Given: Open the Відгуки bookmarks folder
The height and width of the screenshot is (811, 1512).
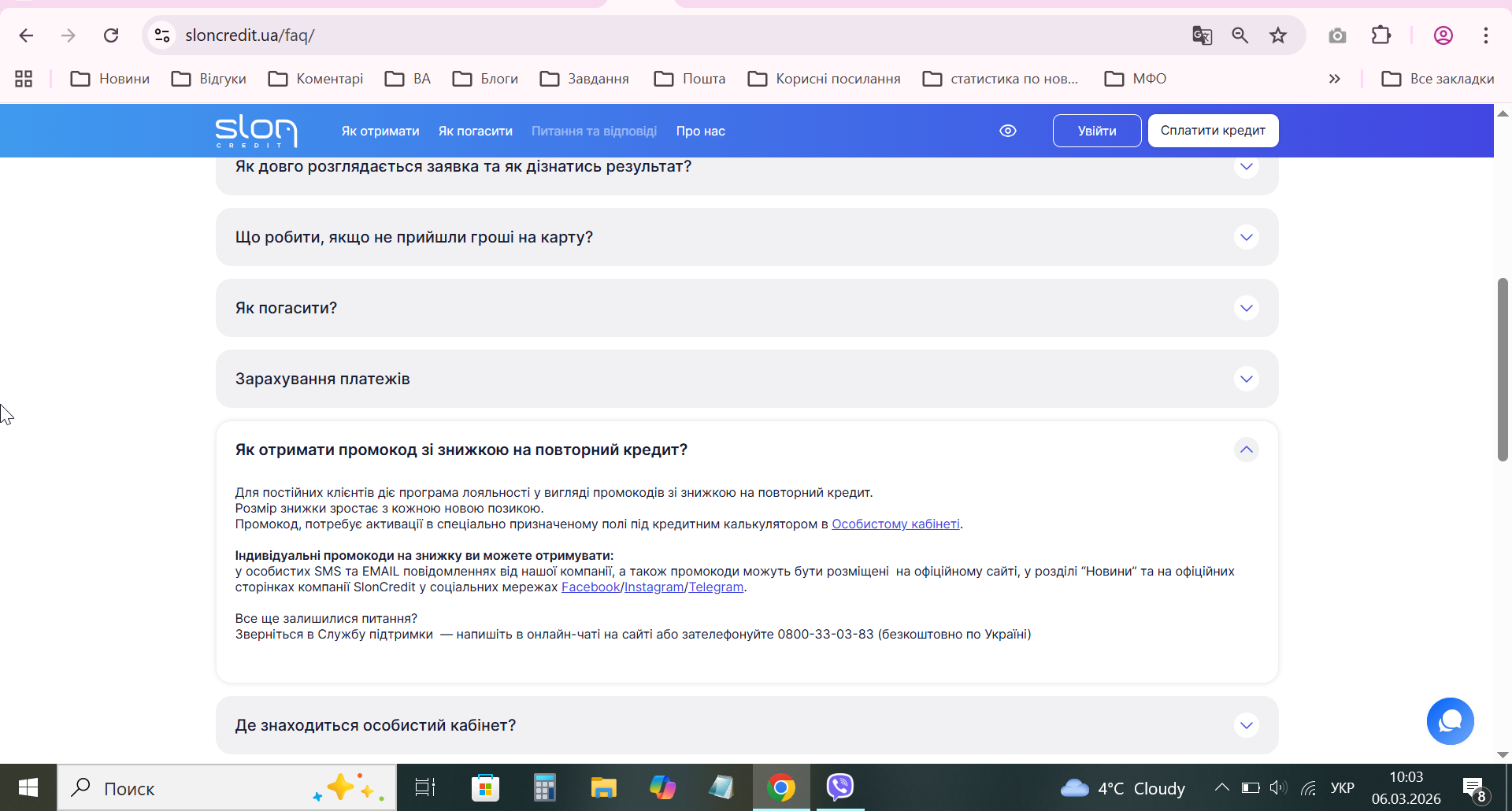Looking at the screenshot, I should click(x=209, y=79).
